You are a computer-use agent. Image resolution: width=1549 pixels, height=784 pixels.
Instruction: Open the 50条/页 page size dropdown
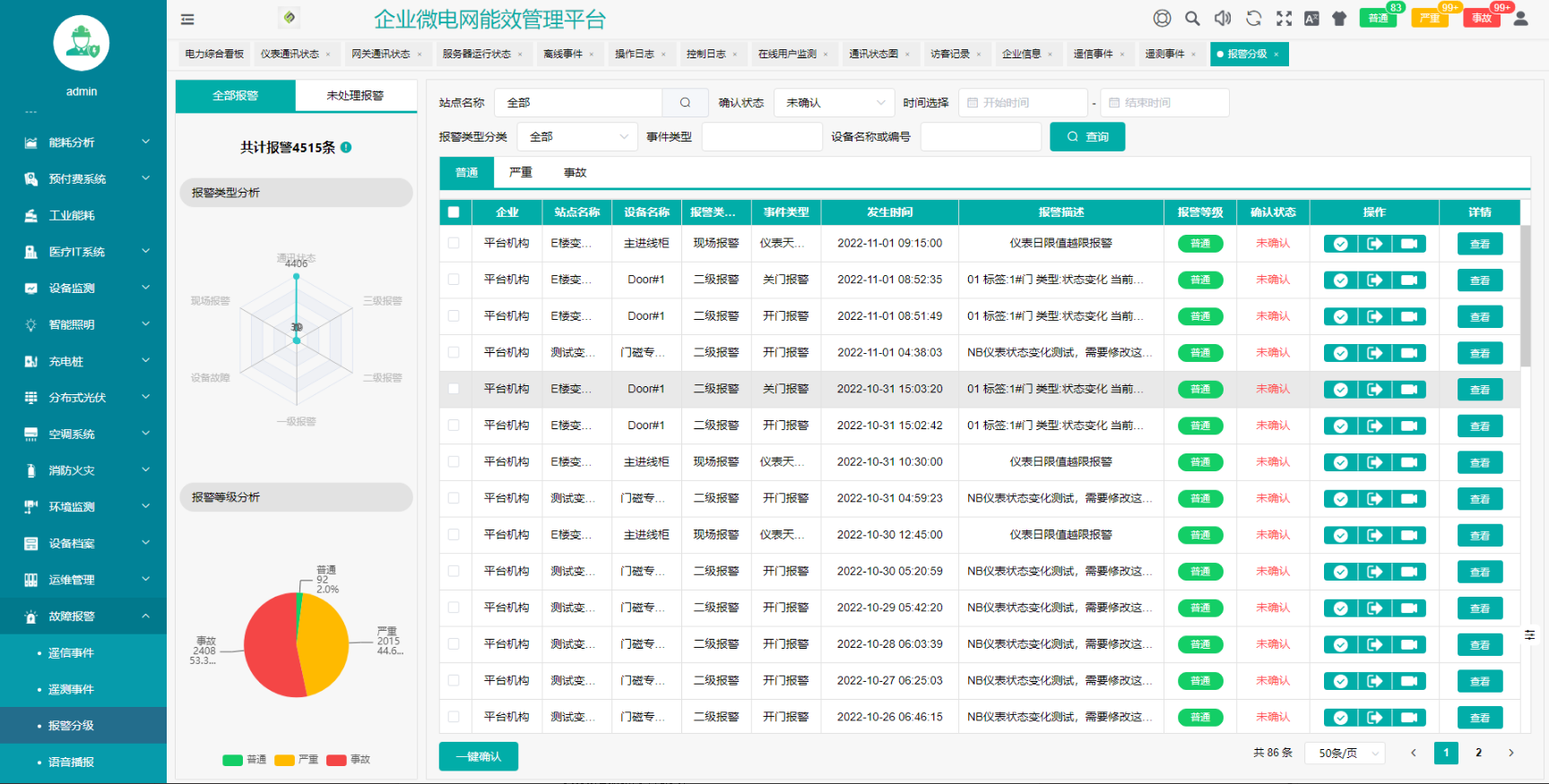(1345, 754)
